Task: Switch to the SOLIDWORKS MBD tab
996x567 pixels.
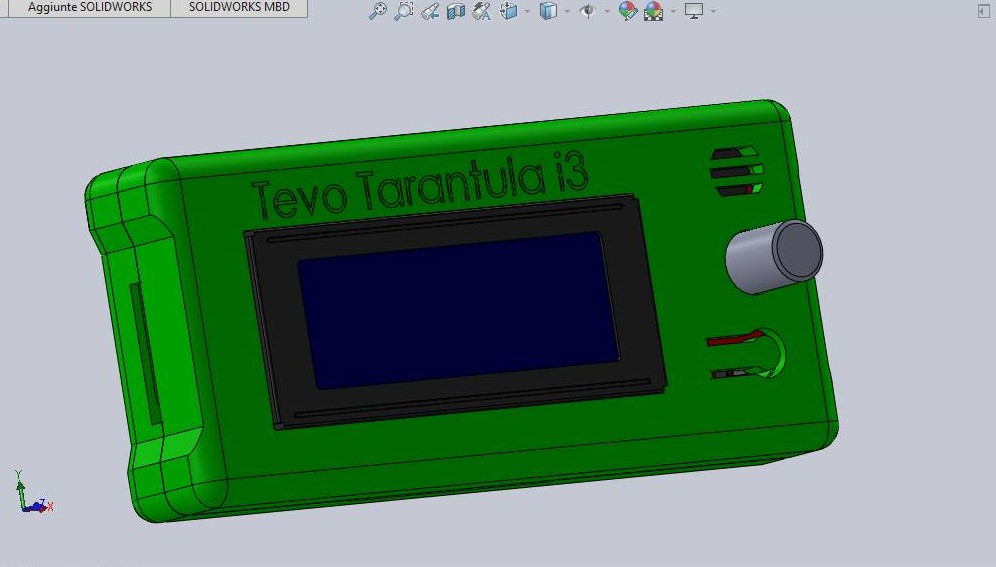Action: [x=239, y=8]
